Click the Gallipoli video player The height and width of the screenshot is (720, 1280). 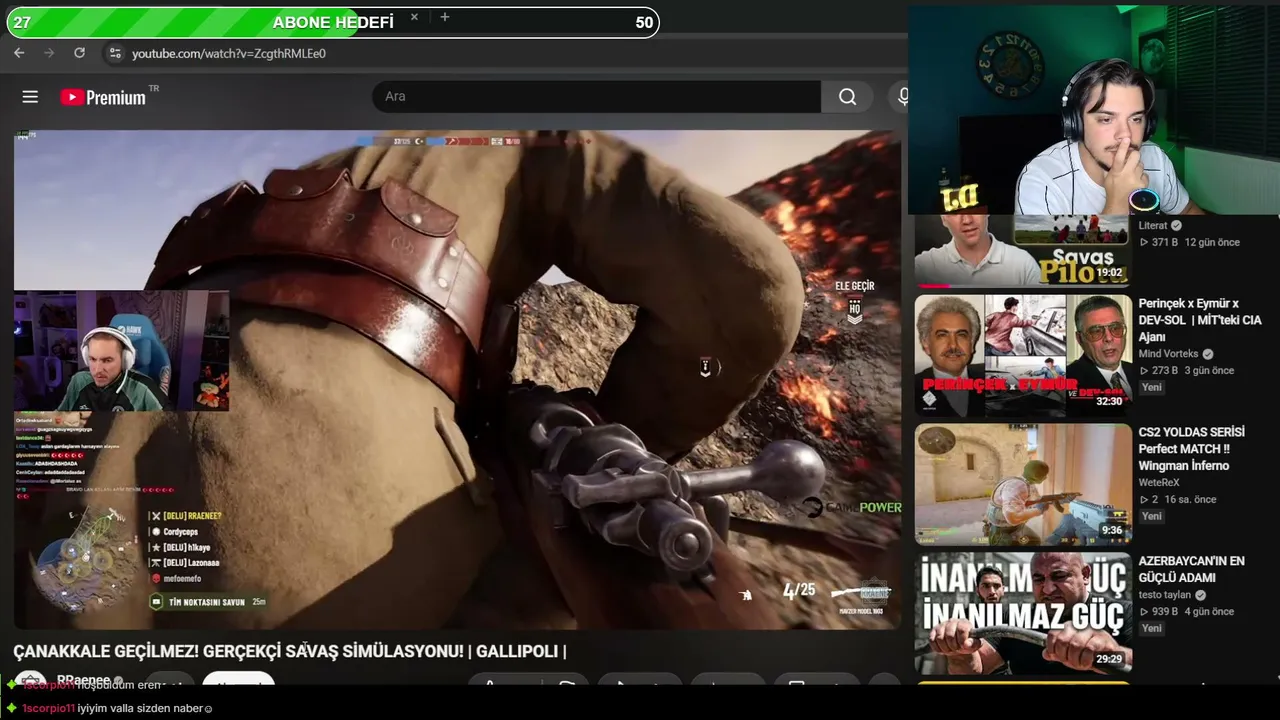[x=457, y=380]
